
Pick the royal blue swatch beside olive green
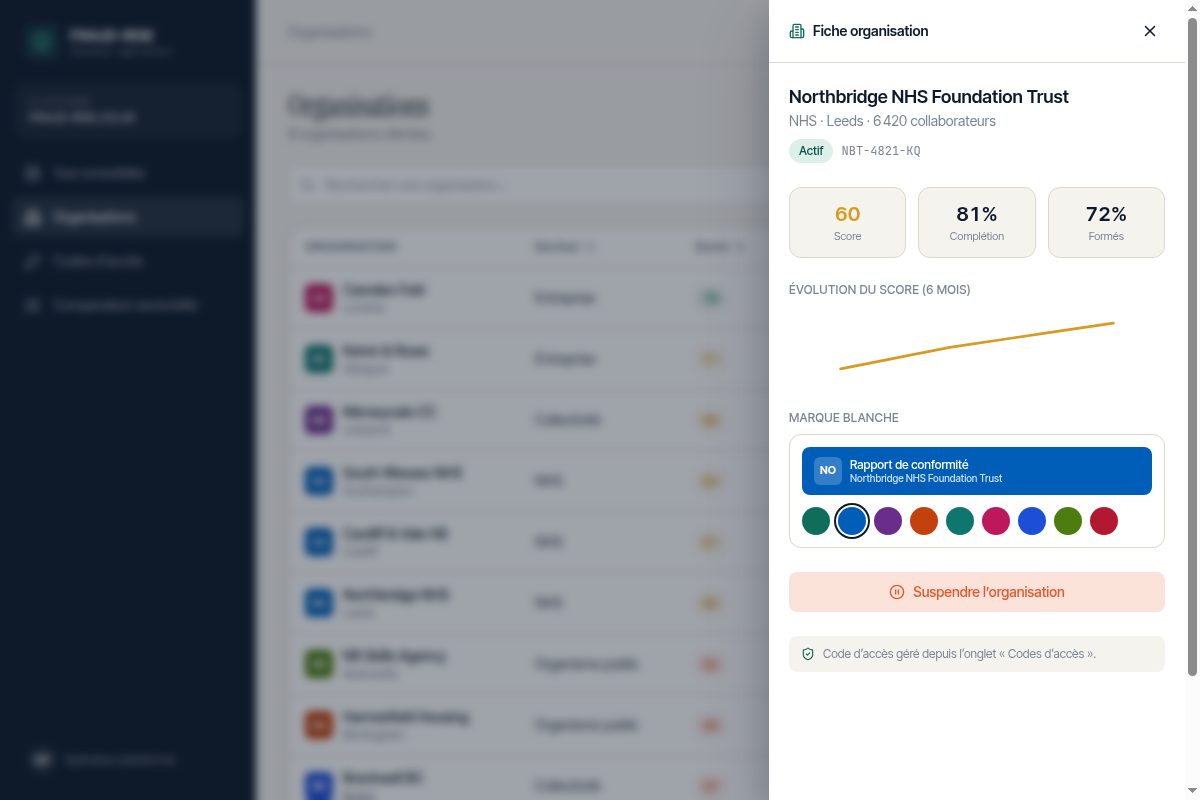point(1032,521)
